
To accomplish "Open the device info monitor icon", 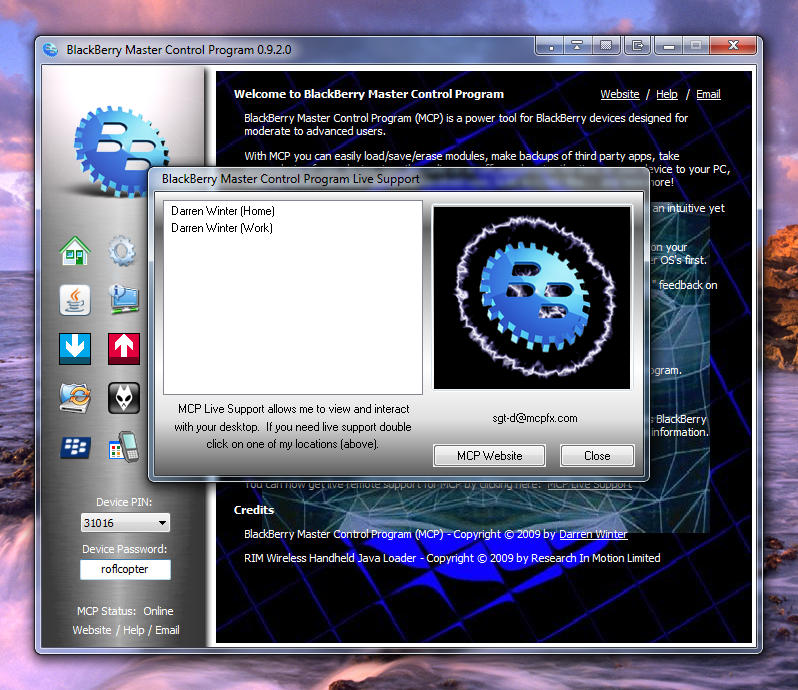I will (x=123, y=299).
